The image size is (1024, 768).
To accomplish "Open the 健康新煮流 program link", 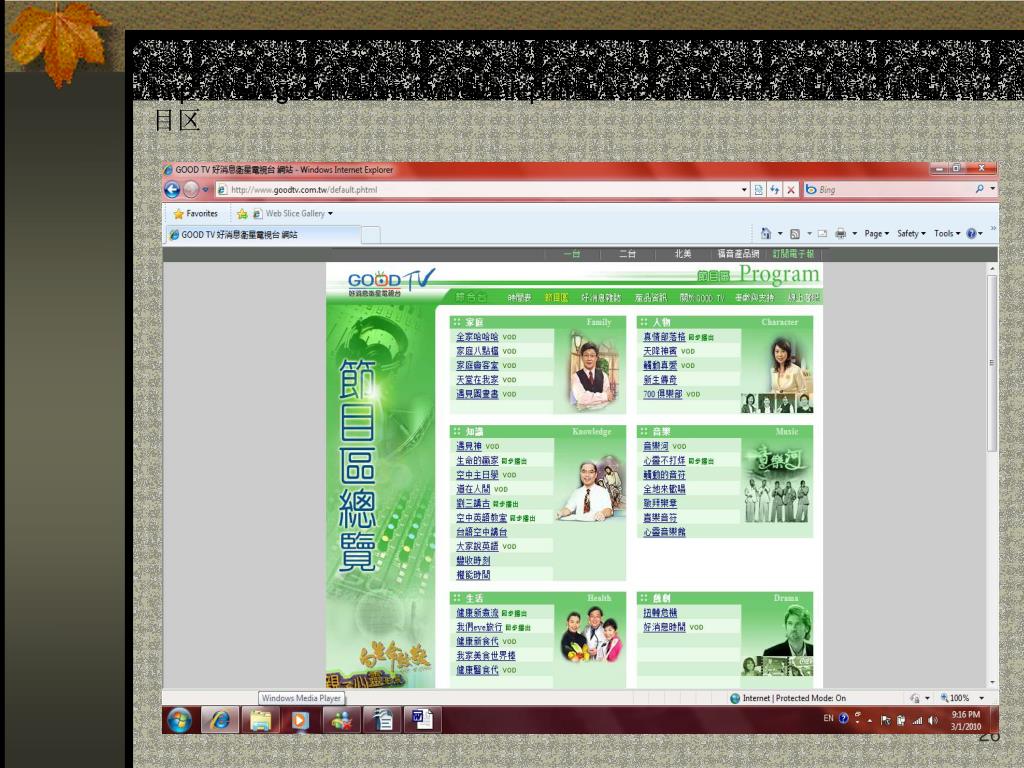I will (477, 613).
